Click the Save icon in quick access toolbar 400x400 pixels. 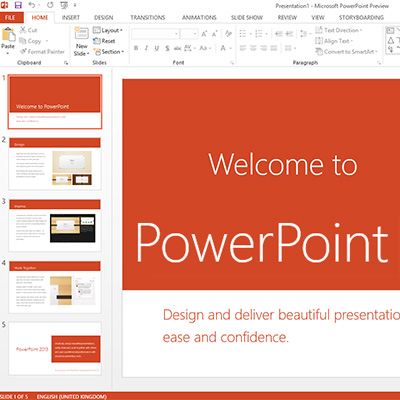(x=18, y=5)
